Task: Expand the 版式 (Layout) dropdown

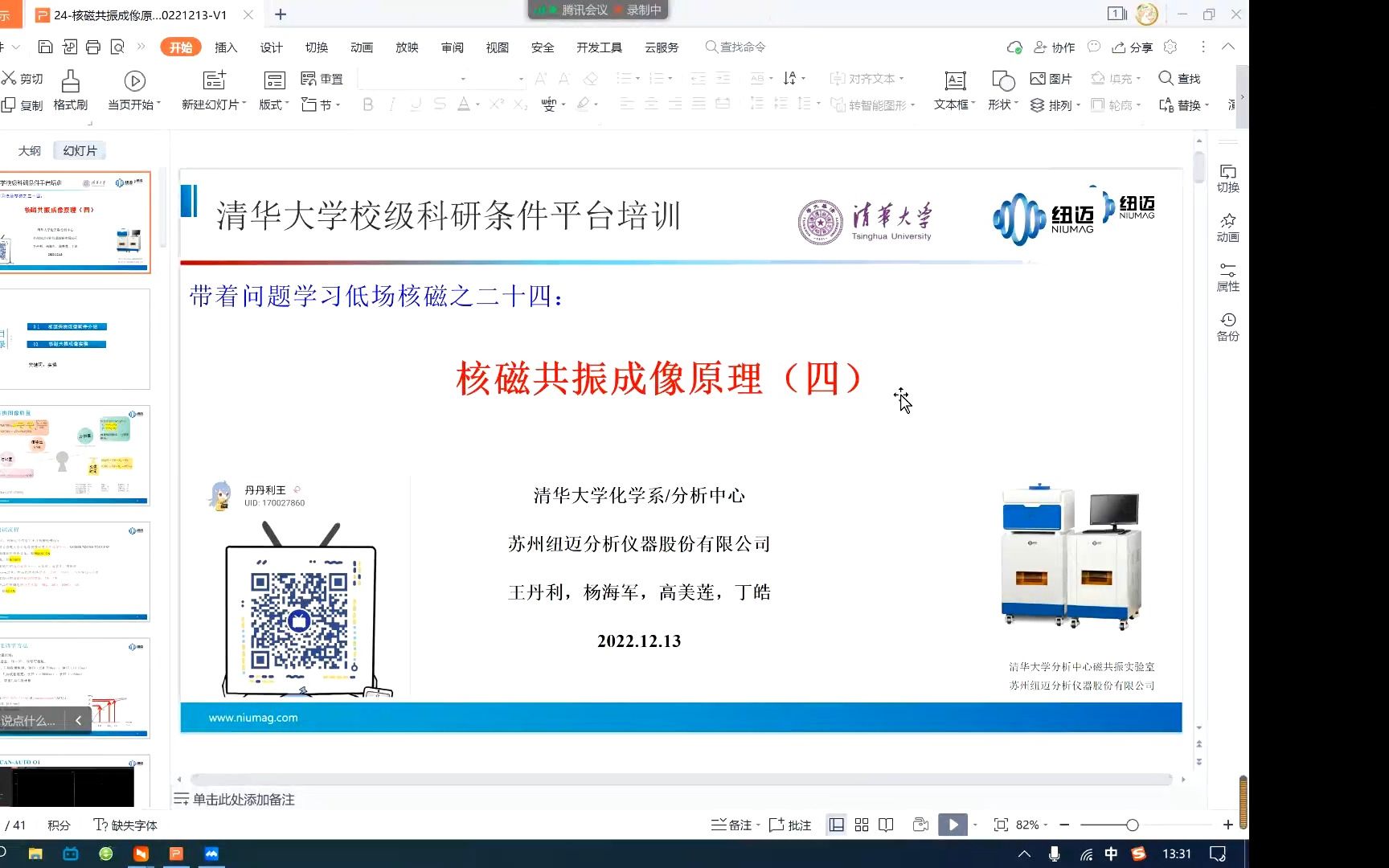Action: tap(273, 104)
